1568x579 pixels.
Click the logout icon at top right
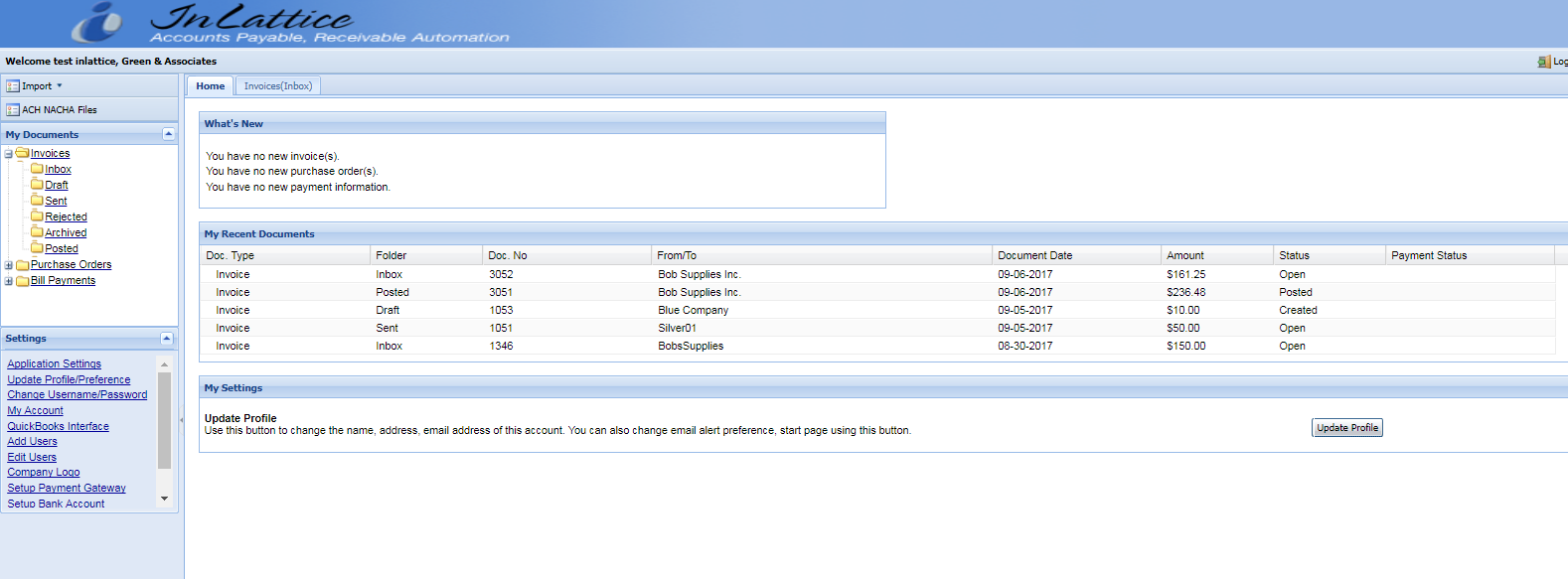[1543, 62]
